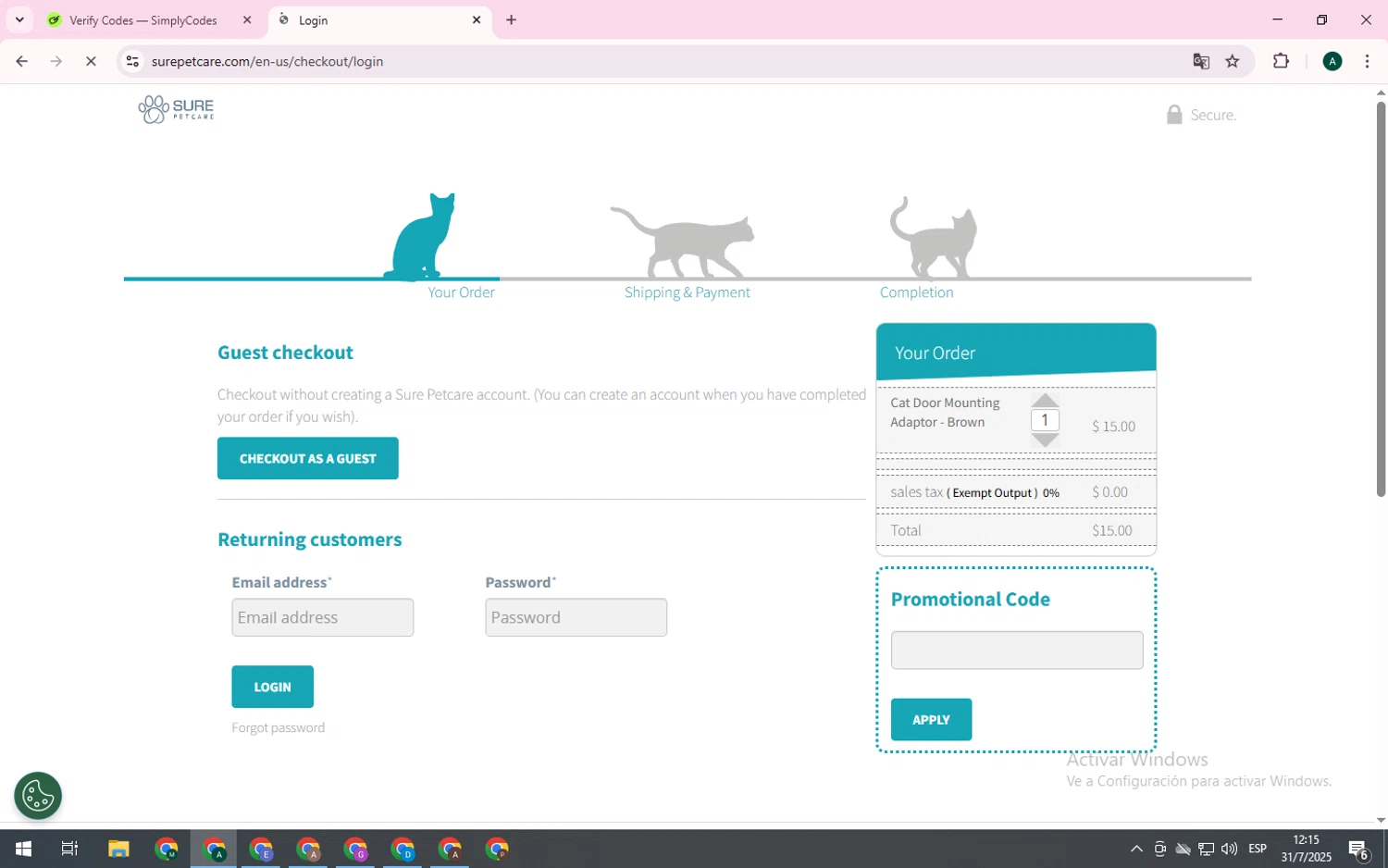Click the Returning customers heading
The image size is (1388, 868).
tap(309, 539)
